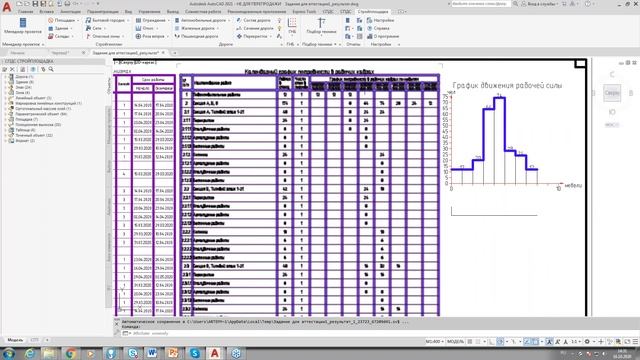This screenshot has height=360, width=640.
Task: Open the О программе tool
Action: point(383,36)
